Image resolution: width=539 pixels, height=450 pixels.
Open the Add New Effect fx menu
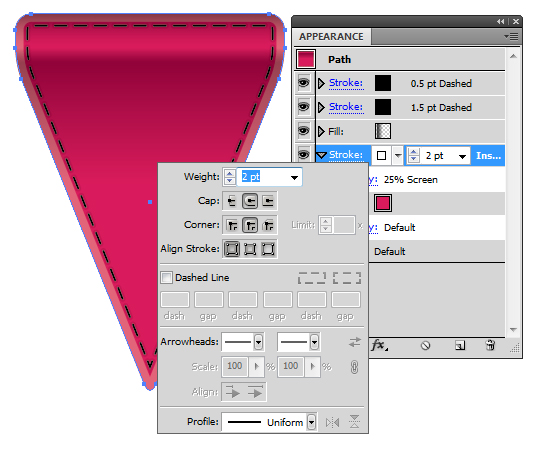pyautogui.click(x=379, y=345)
